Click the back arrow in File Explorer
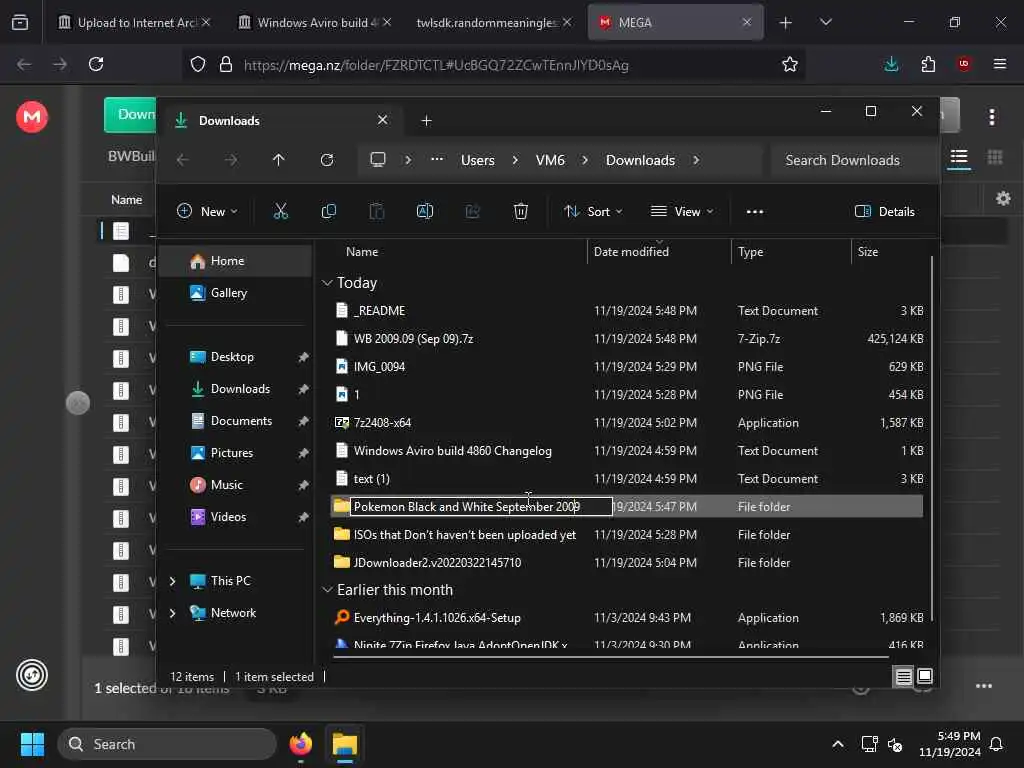Viewport: 1024px width, 768px height. [x=182, y=160]
